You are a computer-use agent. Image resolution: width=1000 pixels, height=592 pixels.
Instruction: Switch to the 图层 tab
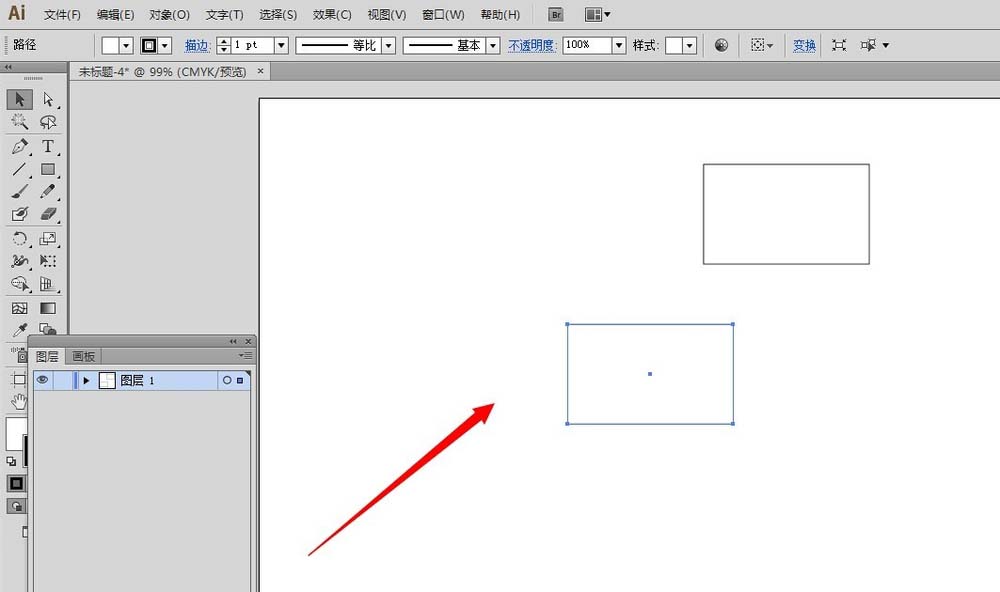pos(47,356)
